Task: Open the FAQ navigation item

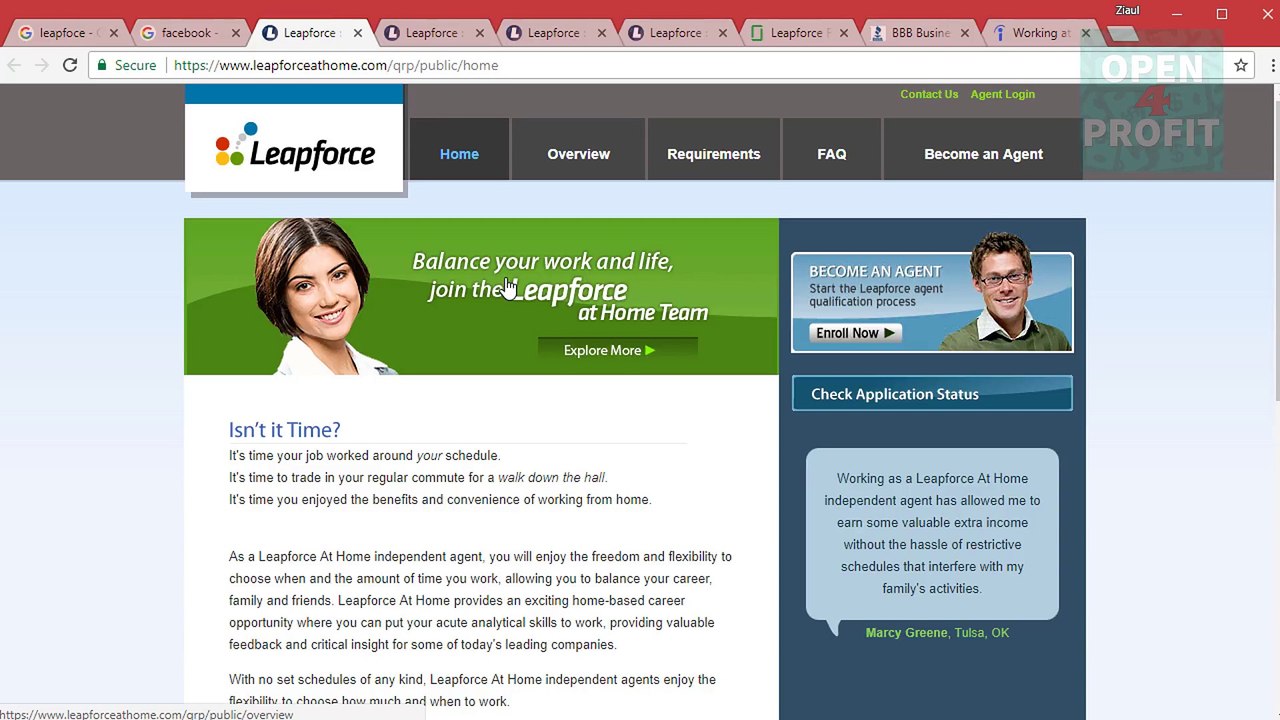Action: click(831, 154)
